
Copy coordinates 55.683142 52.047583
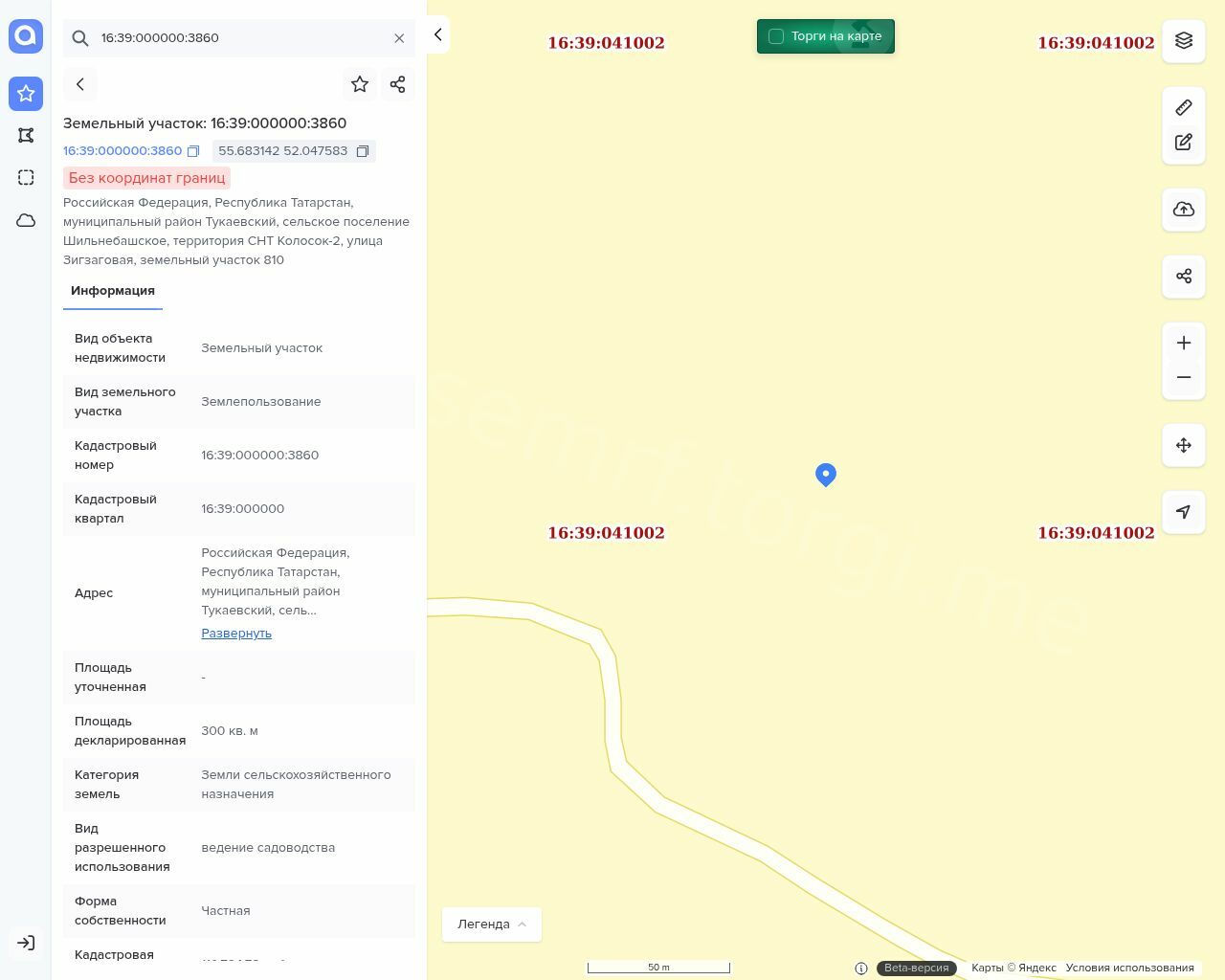tap(363, 151)
